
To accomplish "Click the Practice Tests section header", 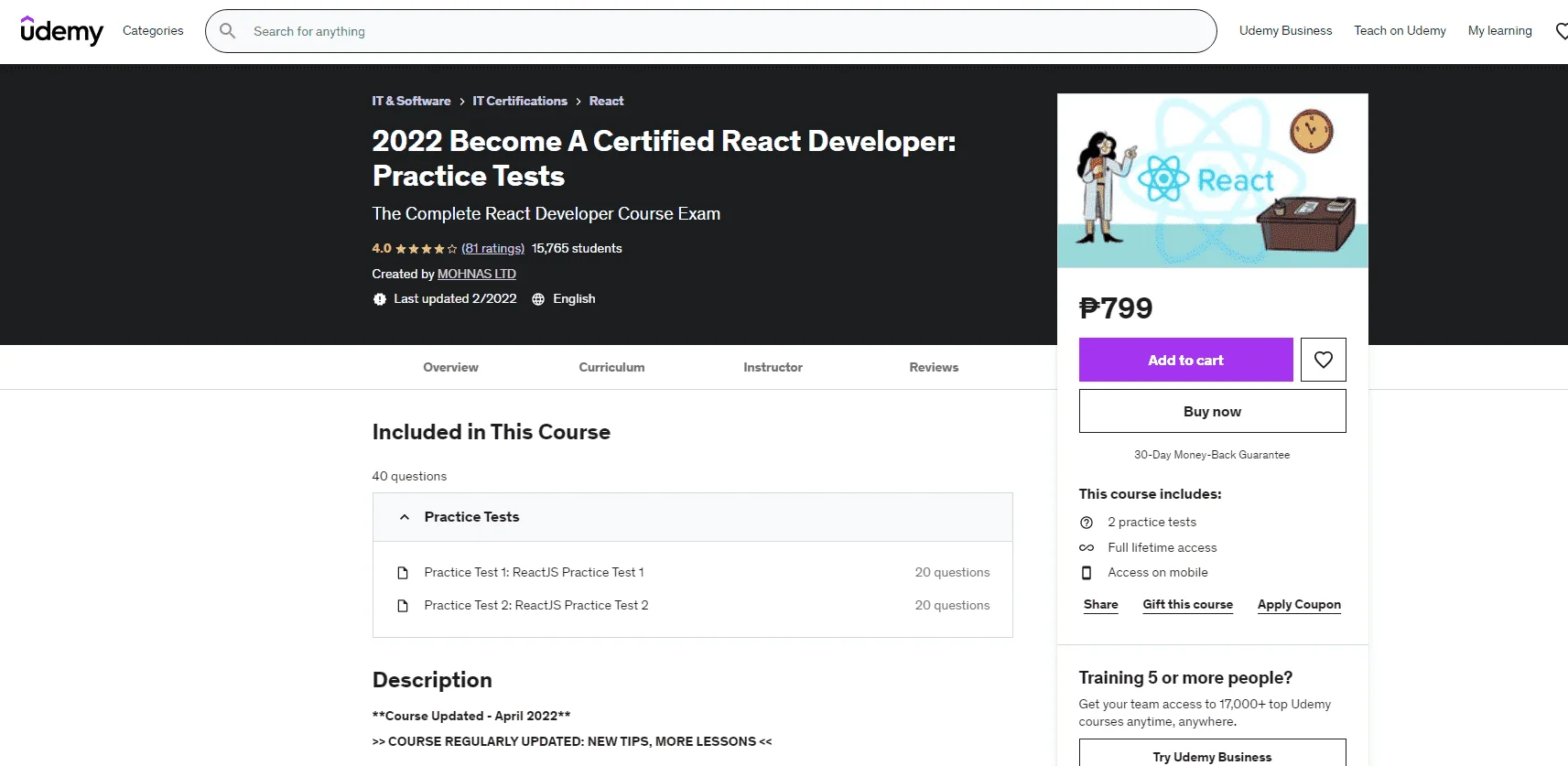I will [x=692, y=517].
